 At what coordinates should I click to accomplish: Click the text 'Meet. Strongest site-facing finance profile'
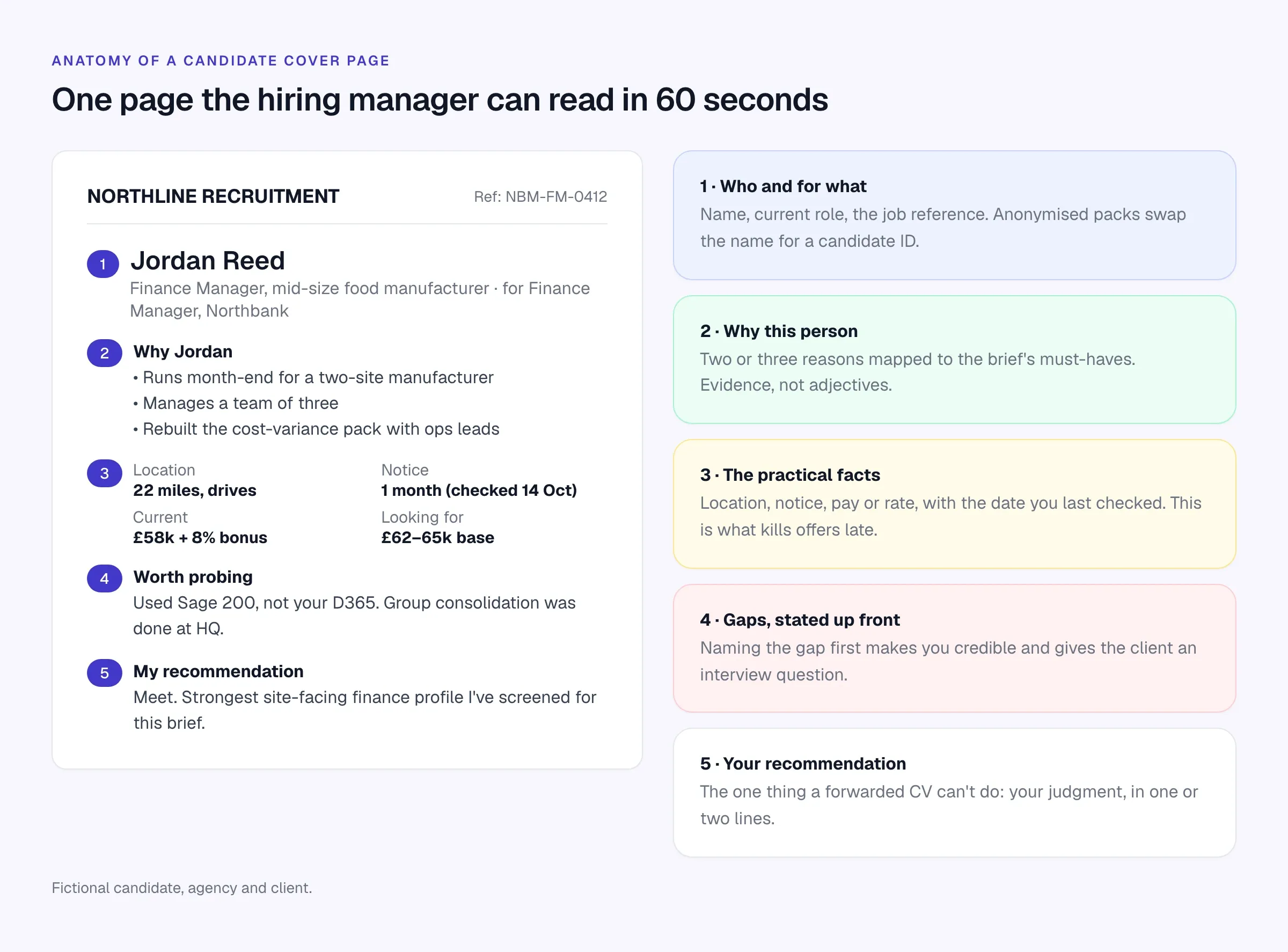[x=298, y=697]
